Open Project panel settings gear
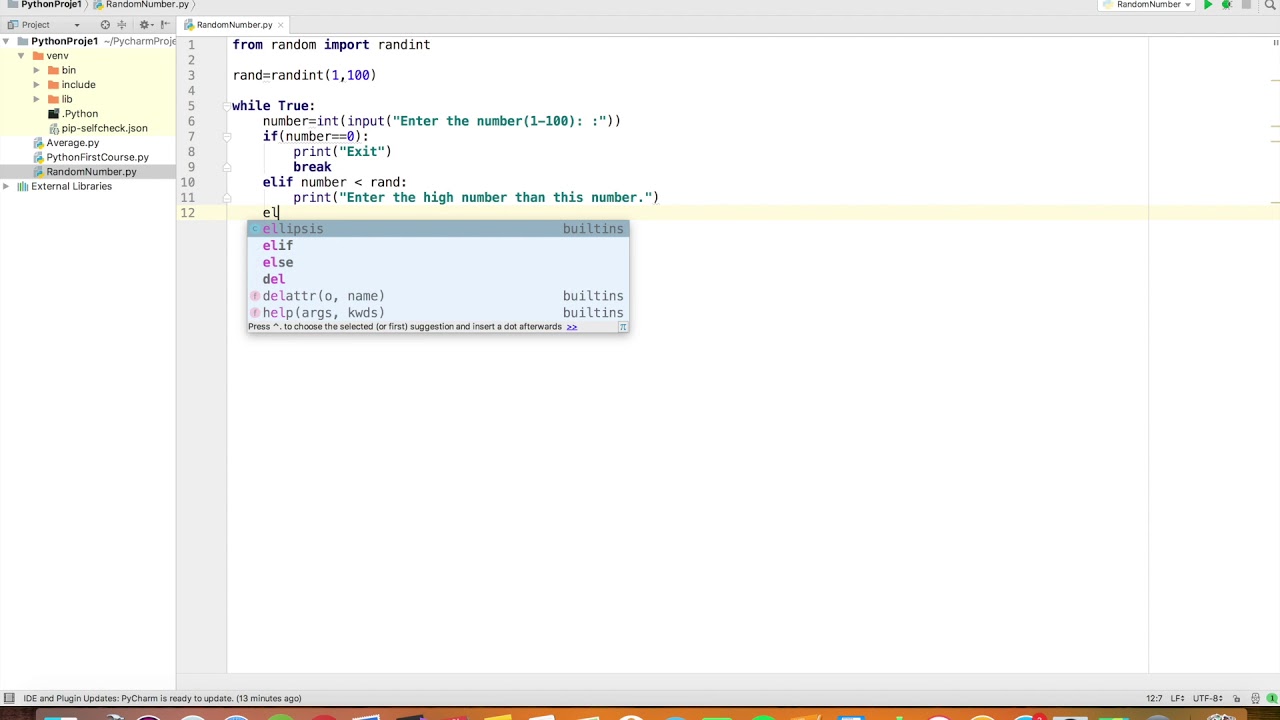Image resolution: width=1280 pixels, height=720 pixels. (146, 25)
